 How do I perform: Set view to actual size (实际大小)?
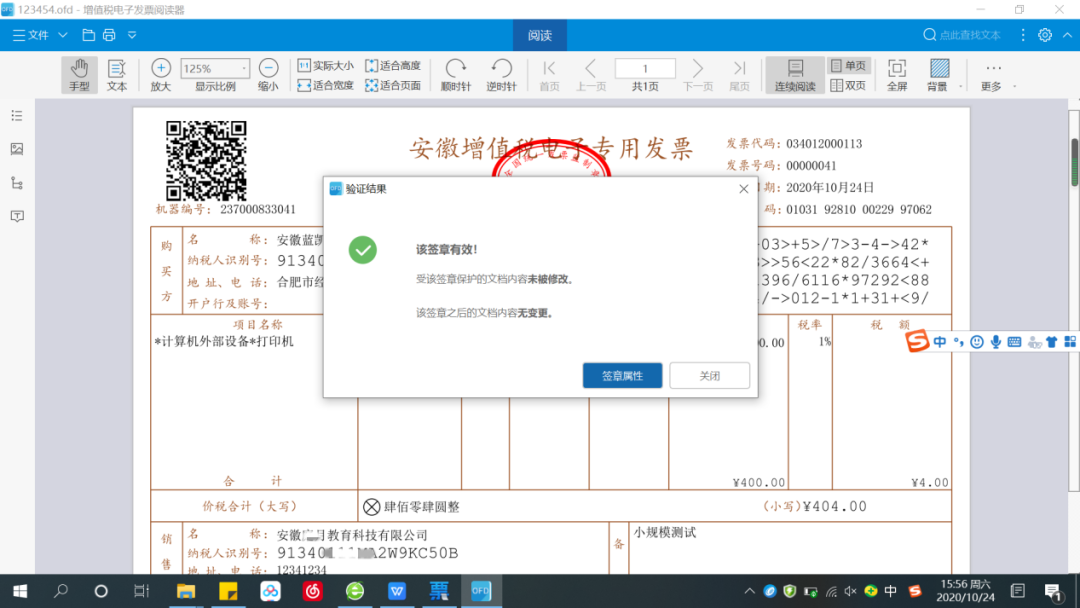pos(325,65)
